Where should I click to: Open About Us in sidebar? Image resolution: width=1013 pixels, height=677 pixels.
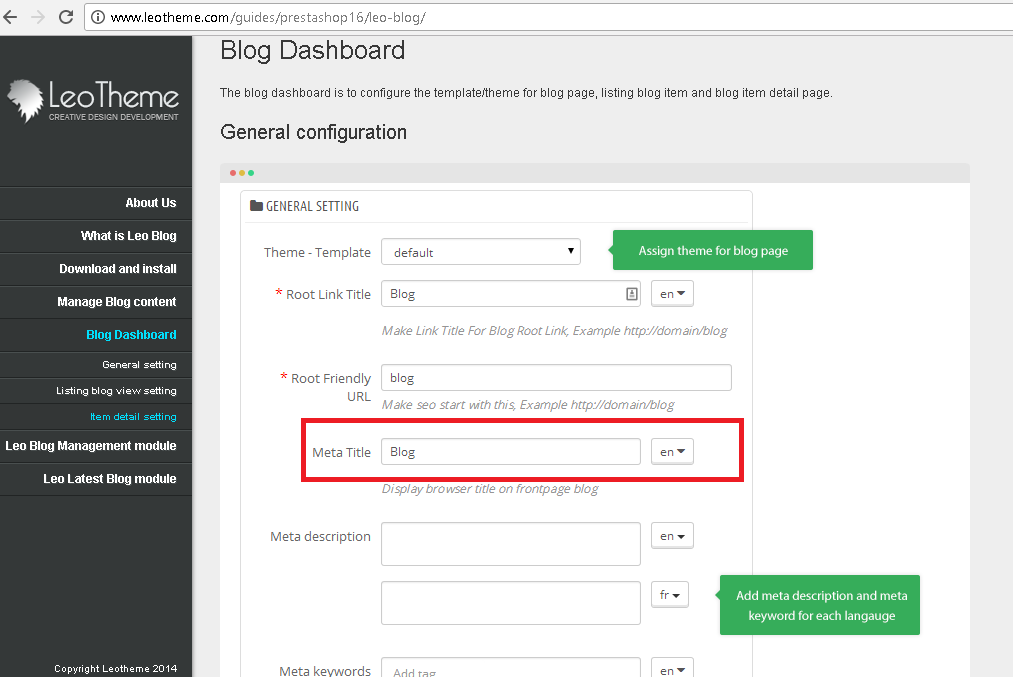(150, 203)
